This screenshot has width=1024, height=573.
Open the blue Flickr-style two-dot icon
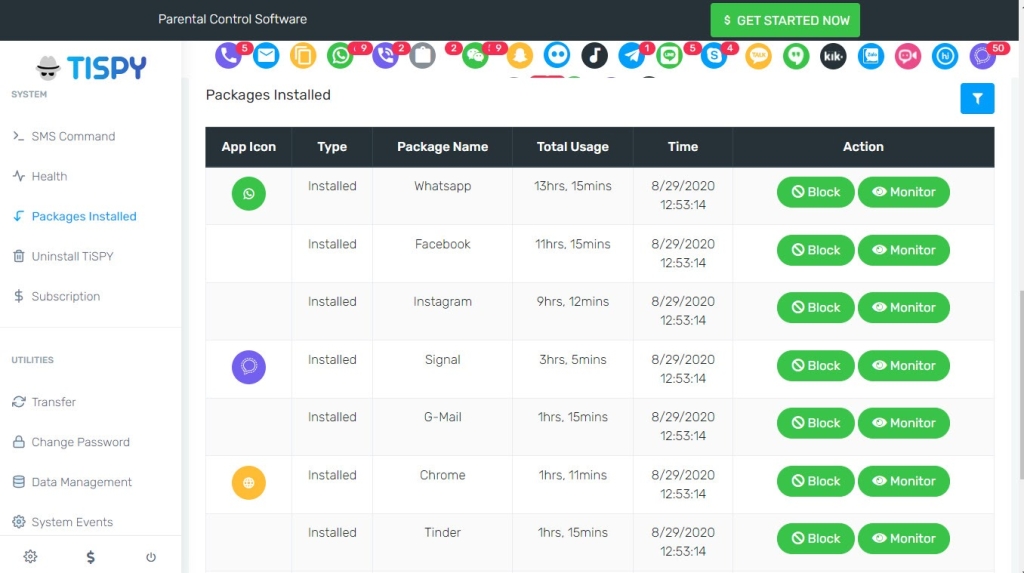tap(557, 56)
